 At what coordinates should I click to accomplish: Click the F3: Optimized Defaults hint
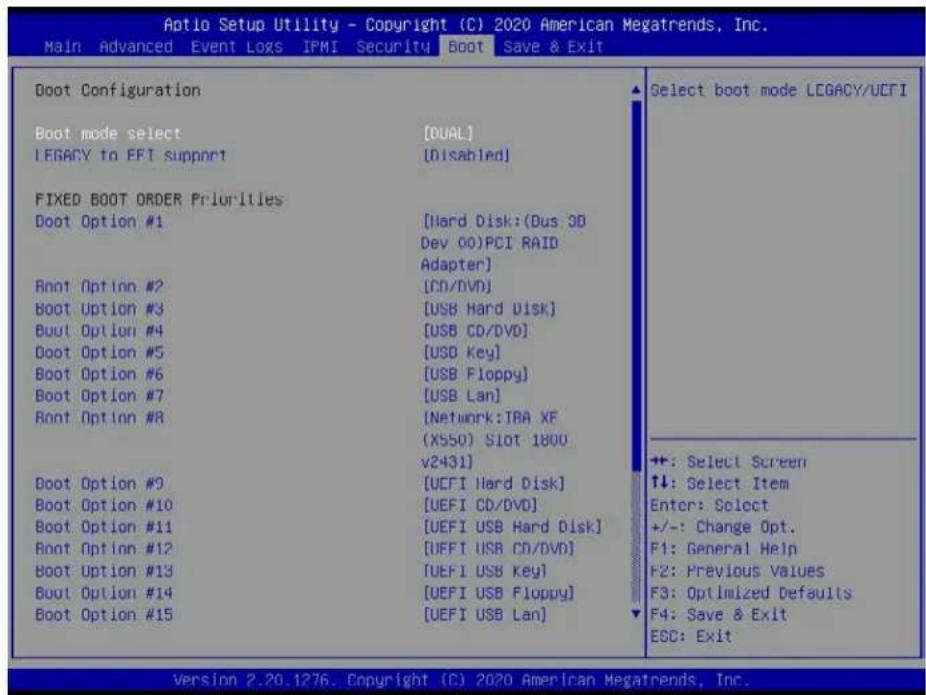pyautogui.click(x=751, y=593)
